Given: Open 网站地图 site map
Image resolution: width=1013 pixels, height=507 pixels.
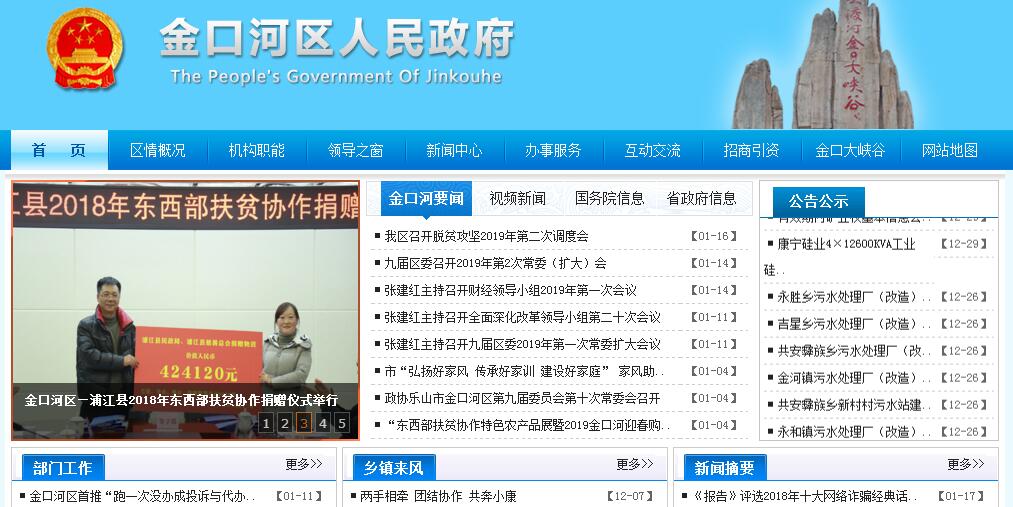Looking at the screenshot, I should tap(949, 150).
